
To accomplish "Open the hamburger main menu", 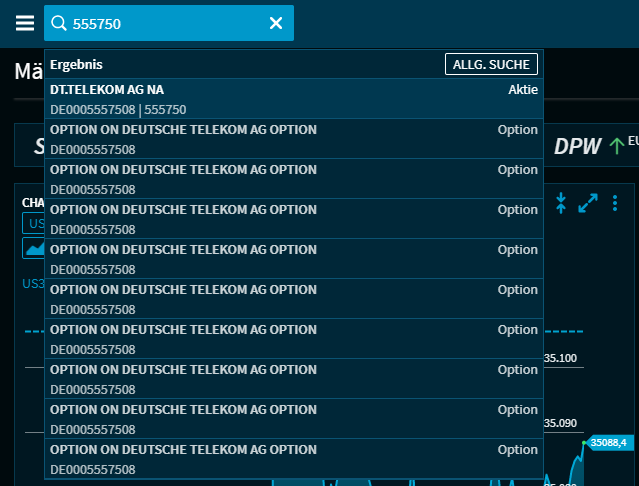I will coord(24,23).
